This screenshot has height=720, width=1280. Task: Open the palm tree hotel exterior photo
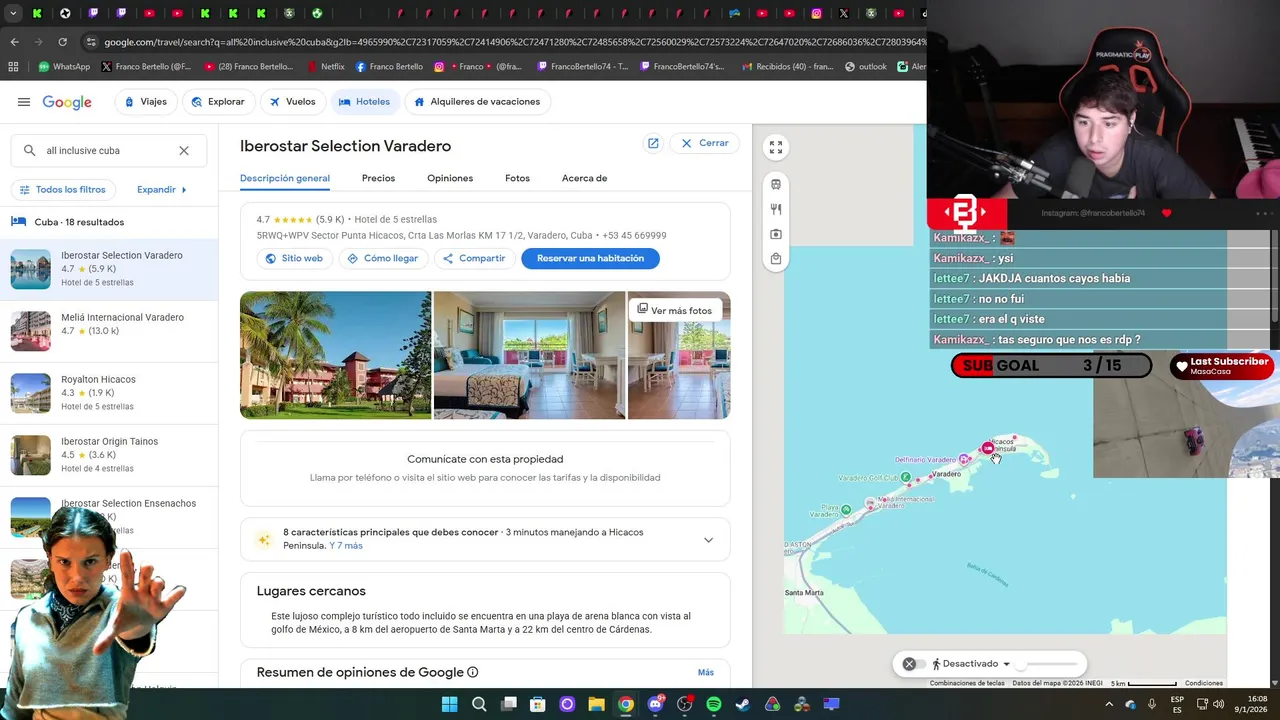336,355
